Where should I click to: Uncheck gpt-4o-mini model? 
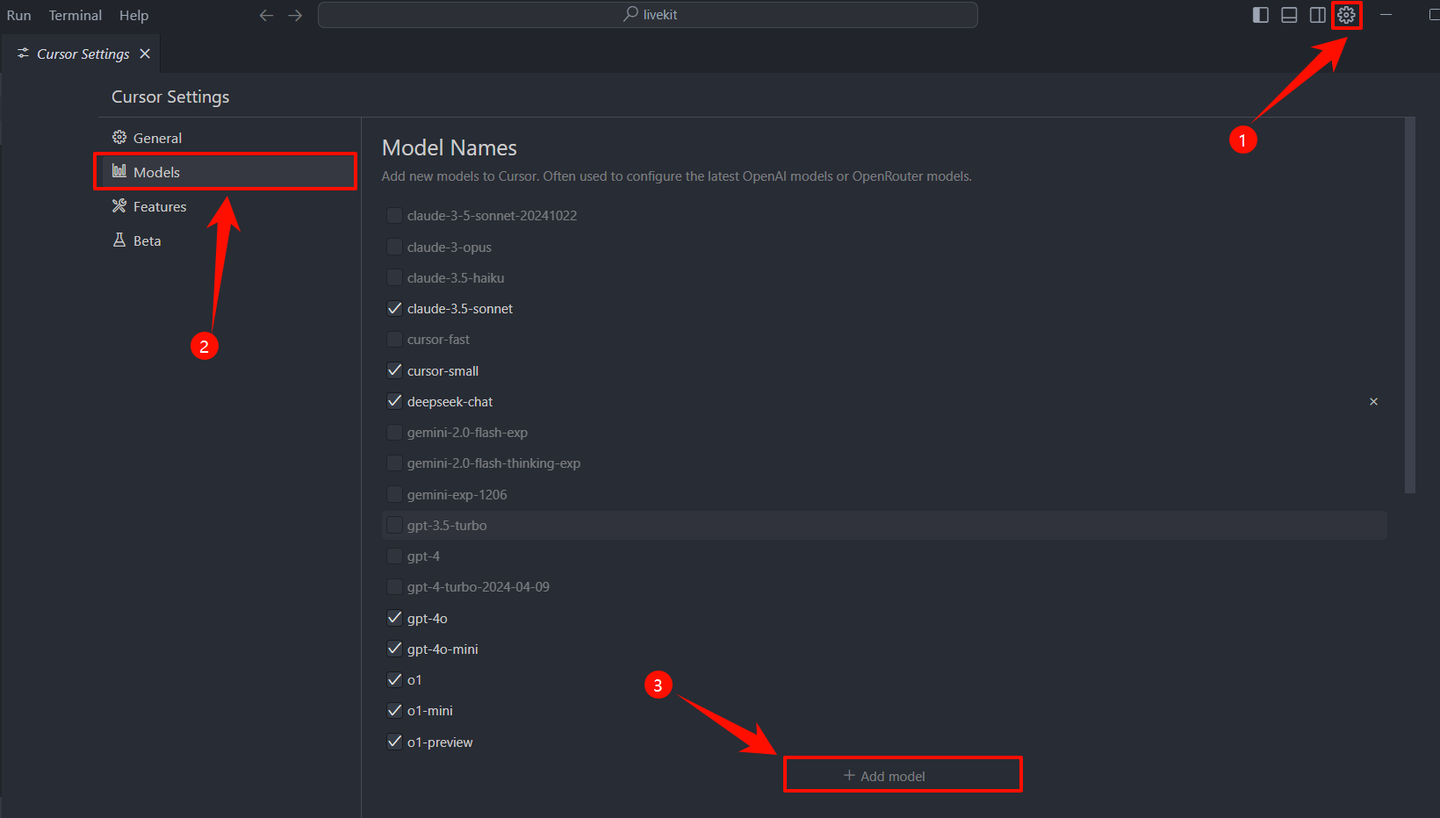click(x=394, y=649)
